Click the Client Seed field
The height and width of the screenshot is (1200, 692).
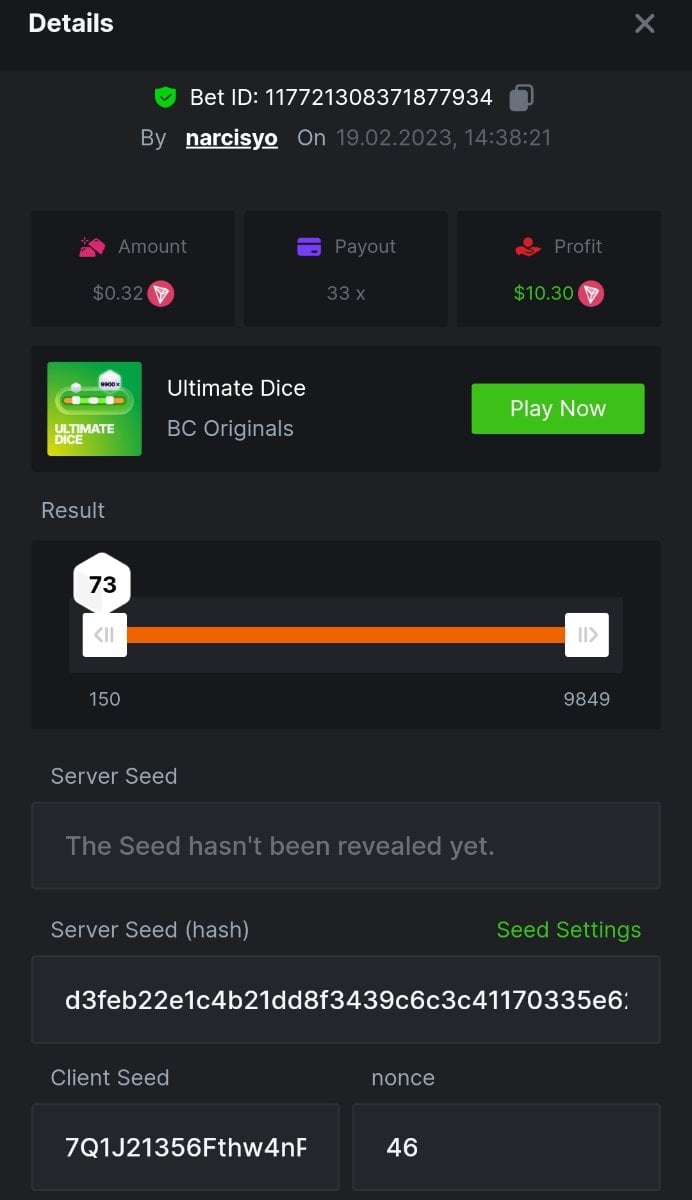[x=185, y=1147]
